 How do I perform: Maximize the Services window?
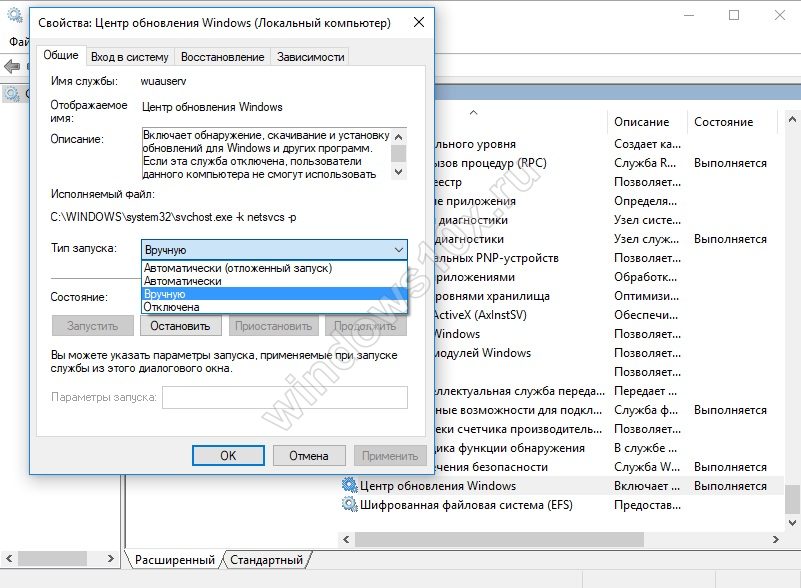(734, 15)
